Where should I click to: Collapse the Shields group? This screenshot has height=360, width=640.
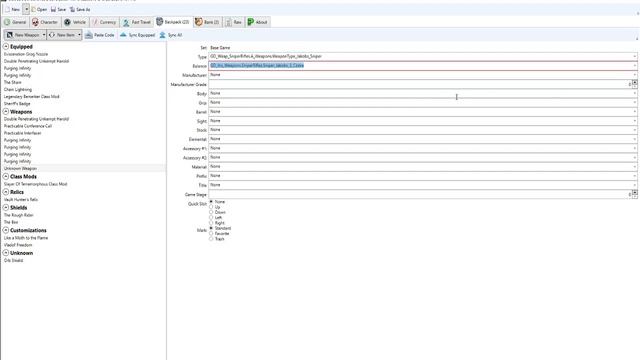point(6,207)
